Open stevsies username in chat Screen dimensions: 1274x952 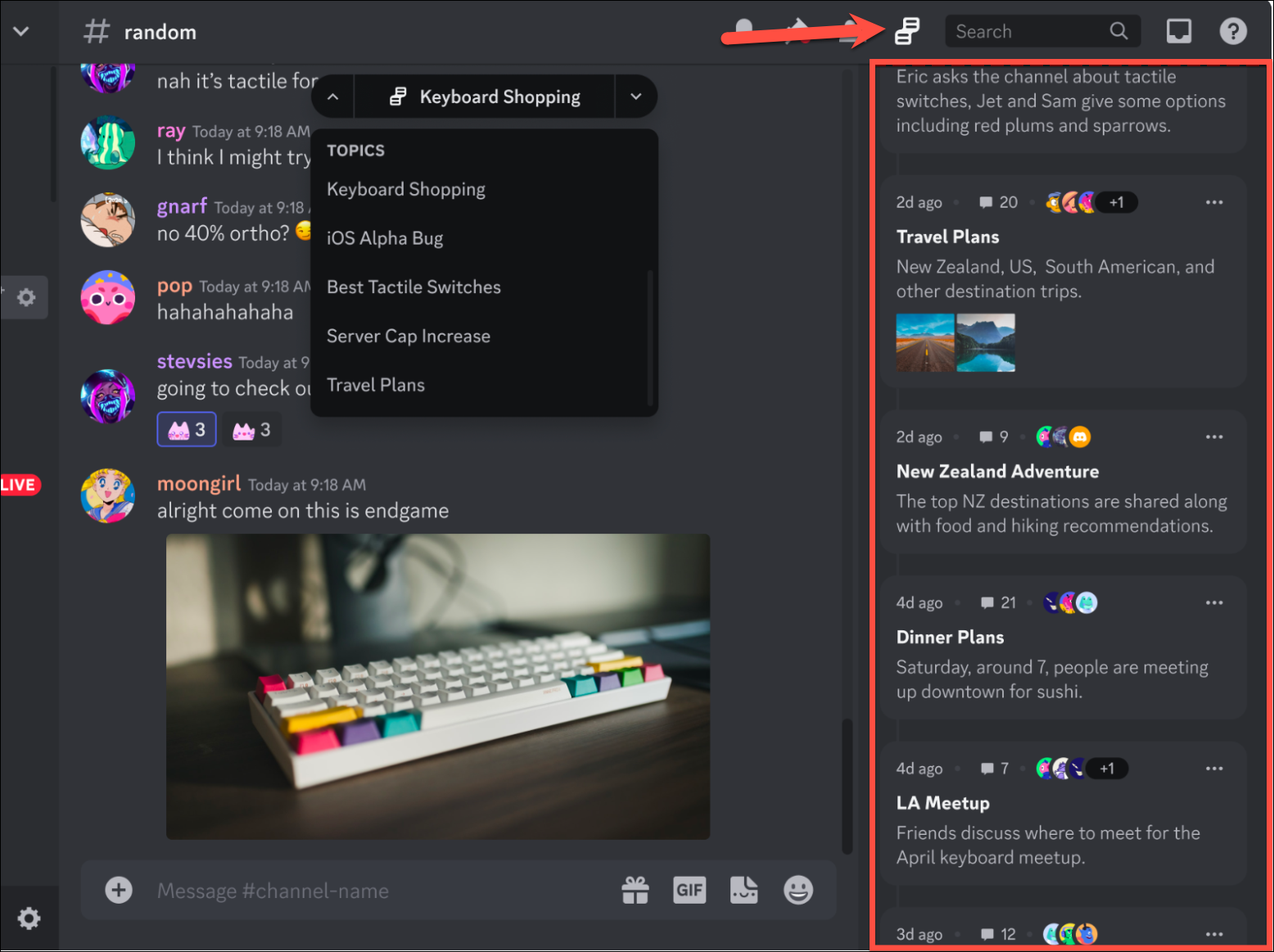195,361
